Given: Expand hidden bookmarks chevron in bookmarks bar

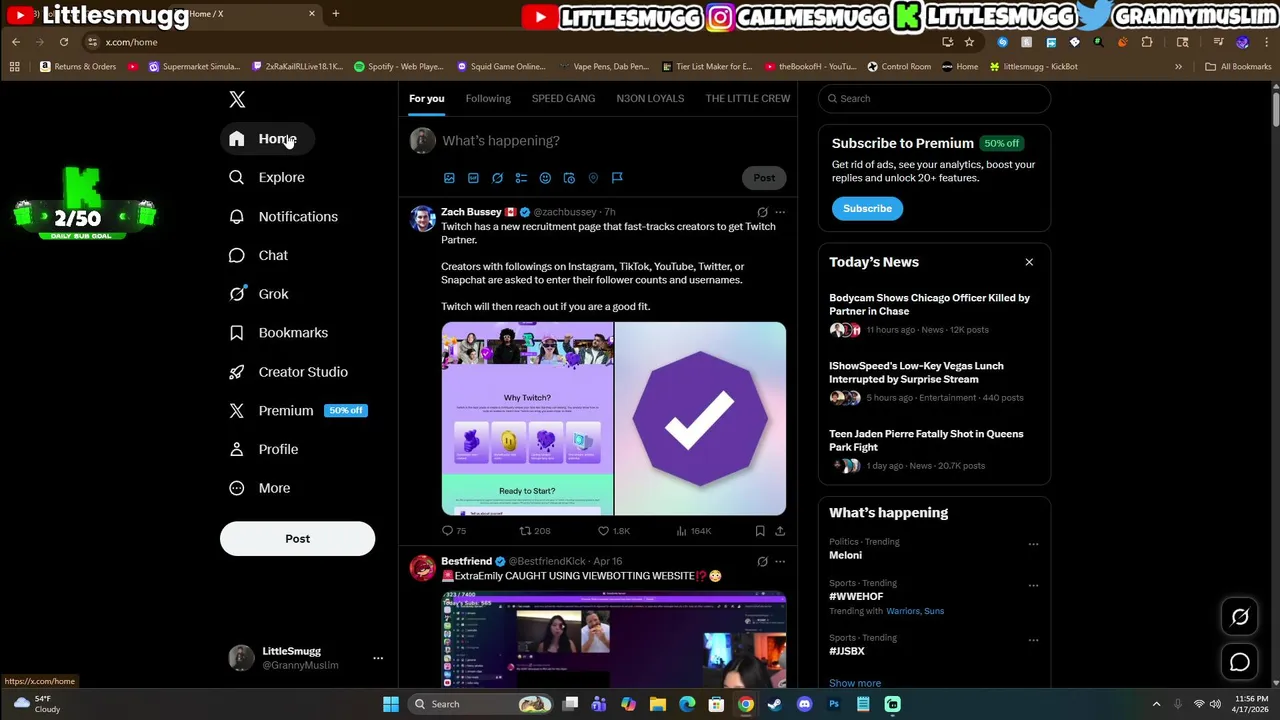Looking at the screenshot, I should click(1178, 67).
